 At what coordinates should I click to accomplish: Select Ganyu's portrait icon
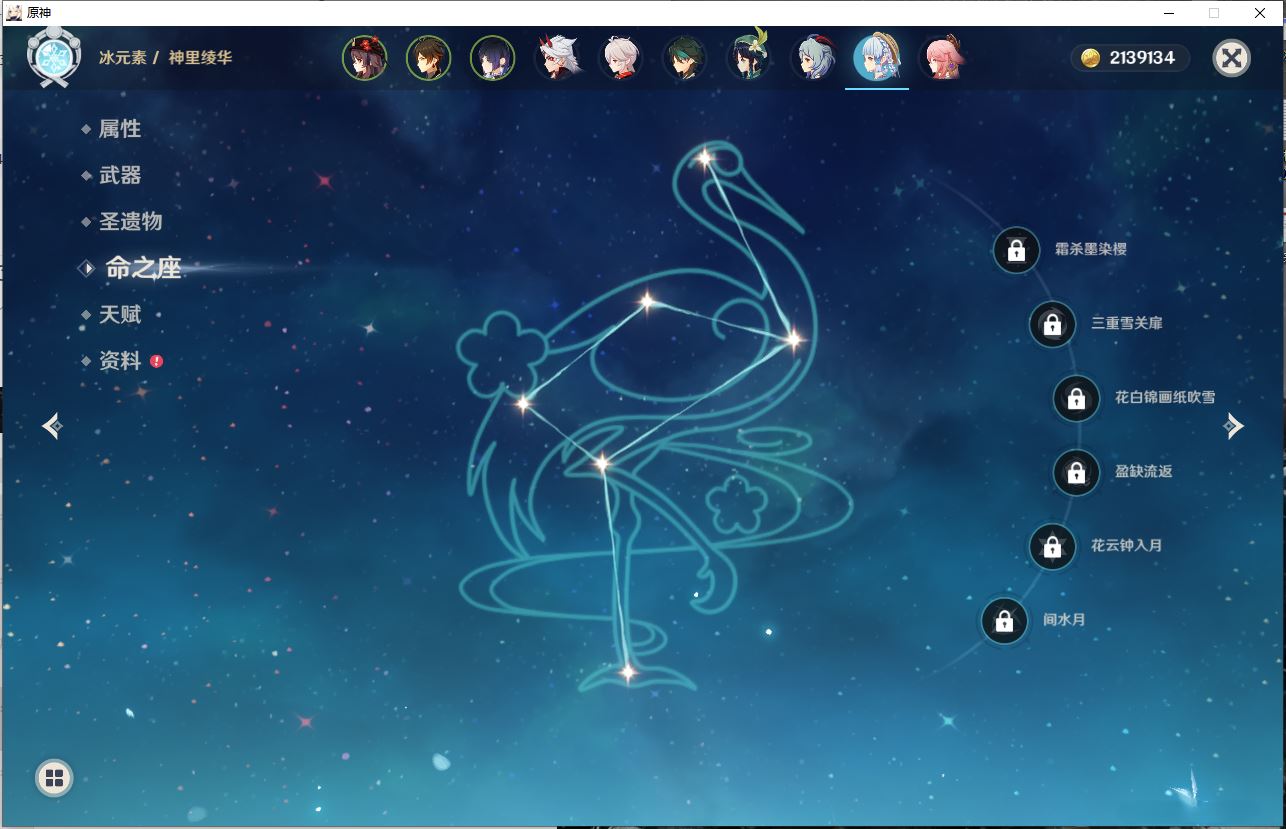pyautogui.click(x=813, y=59)
